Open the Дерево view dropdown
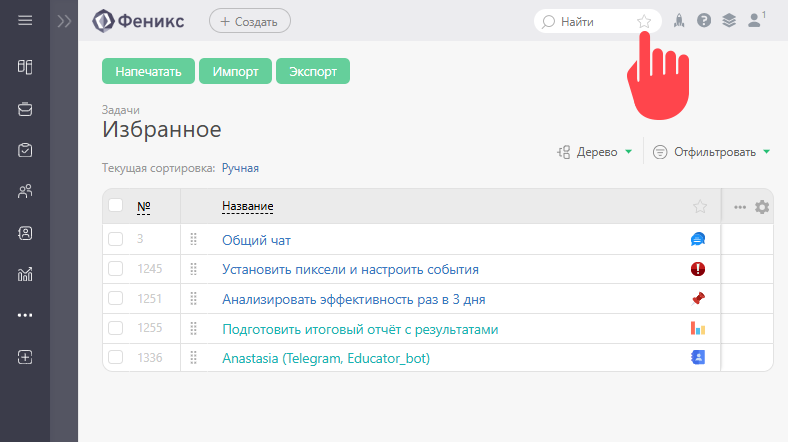The image size is (788, 442). click(595, 152)
